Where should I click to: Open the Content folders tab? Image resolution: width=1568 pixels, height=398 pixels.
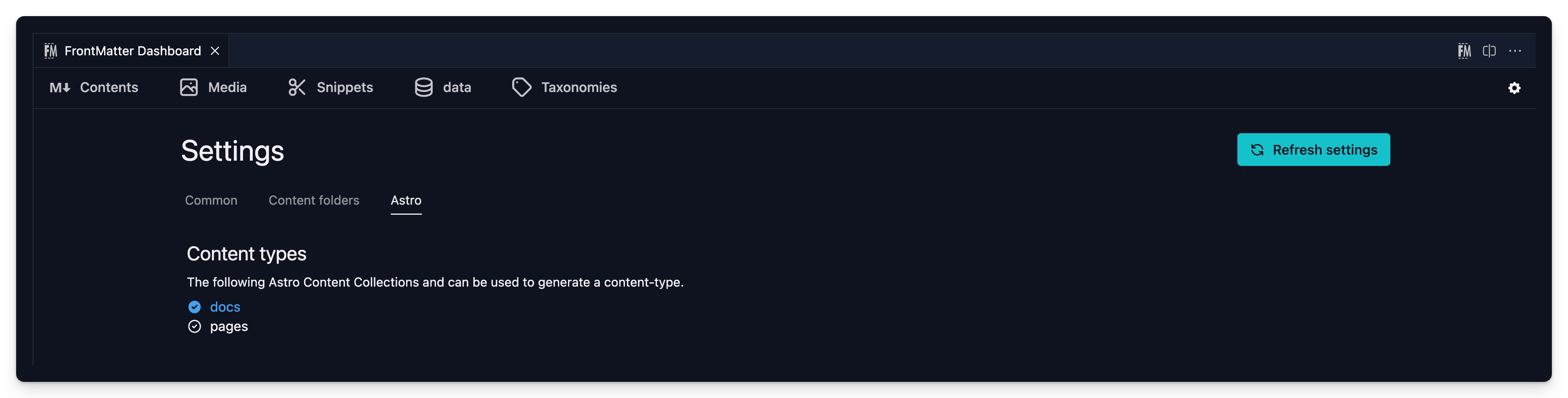(313, 200)
